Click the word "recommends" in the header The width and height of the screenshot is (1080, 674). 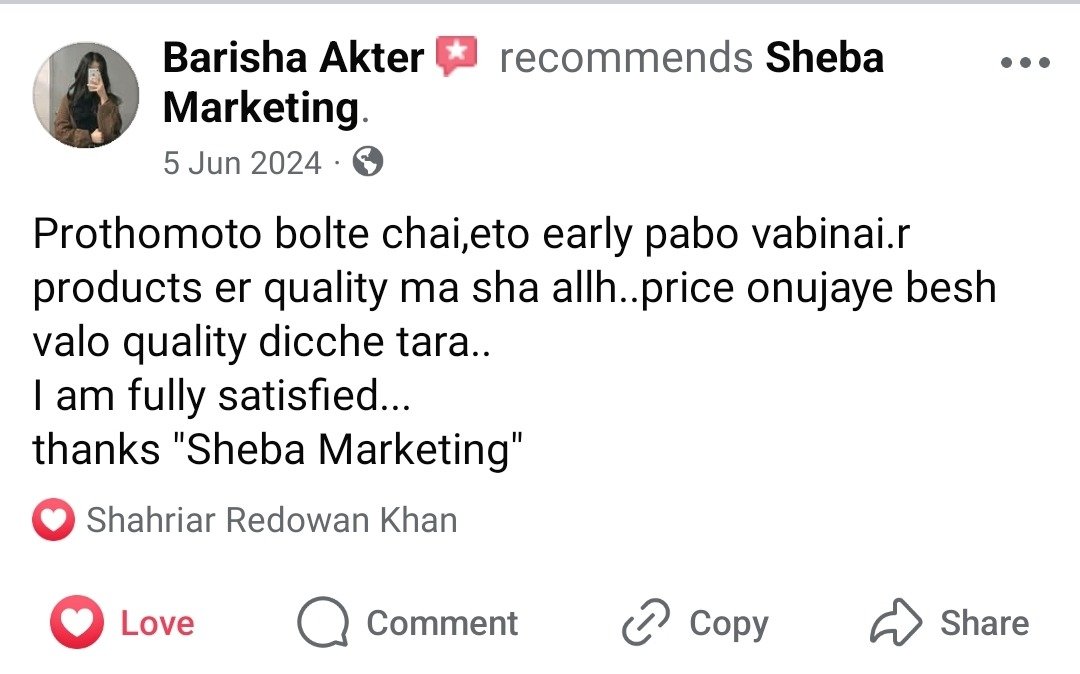tap(626, 58)
